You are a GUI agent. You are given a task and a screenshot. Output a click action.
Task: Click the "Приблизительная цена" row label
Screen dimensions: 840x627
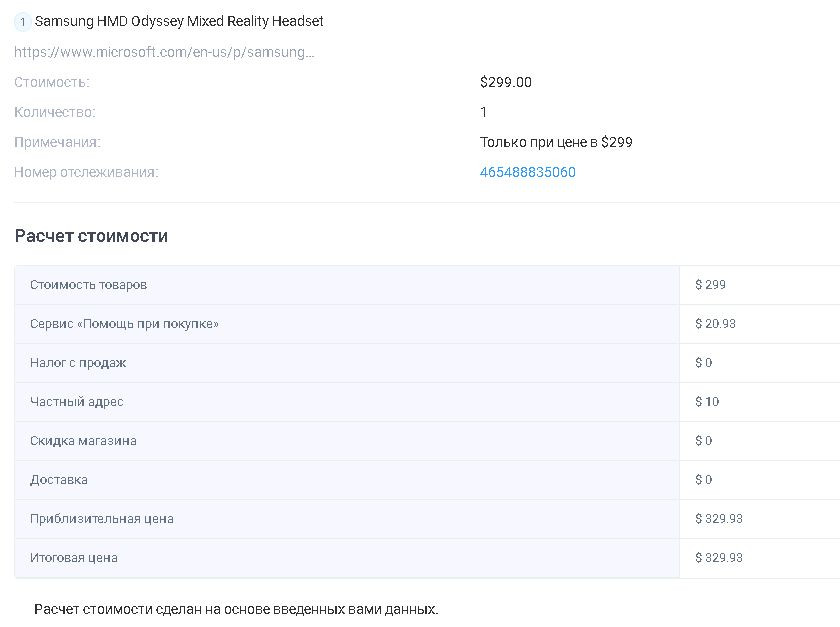[x=102, y=519]
